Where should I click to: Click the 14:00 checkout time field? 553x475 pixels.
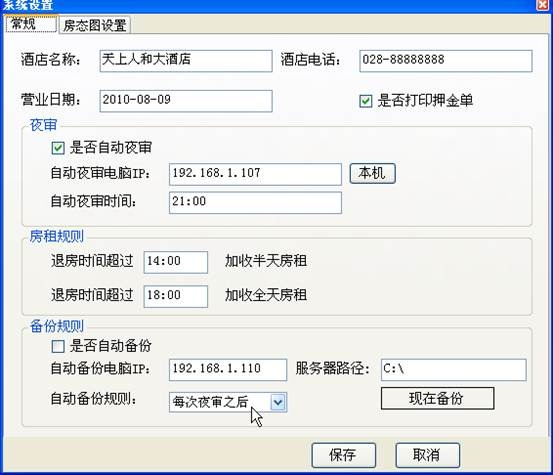[176, 262]
